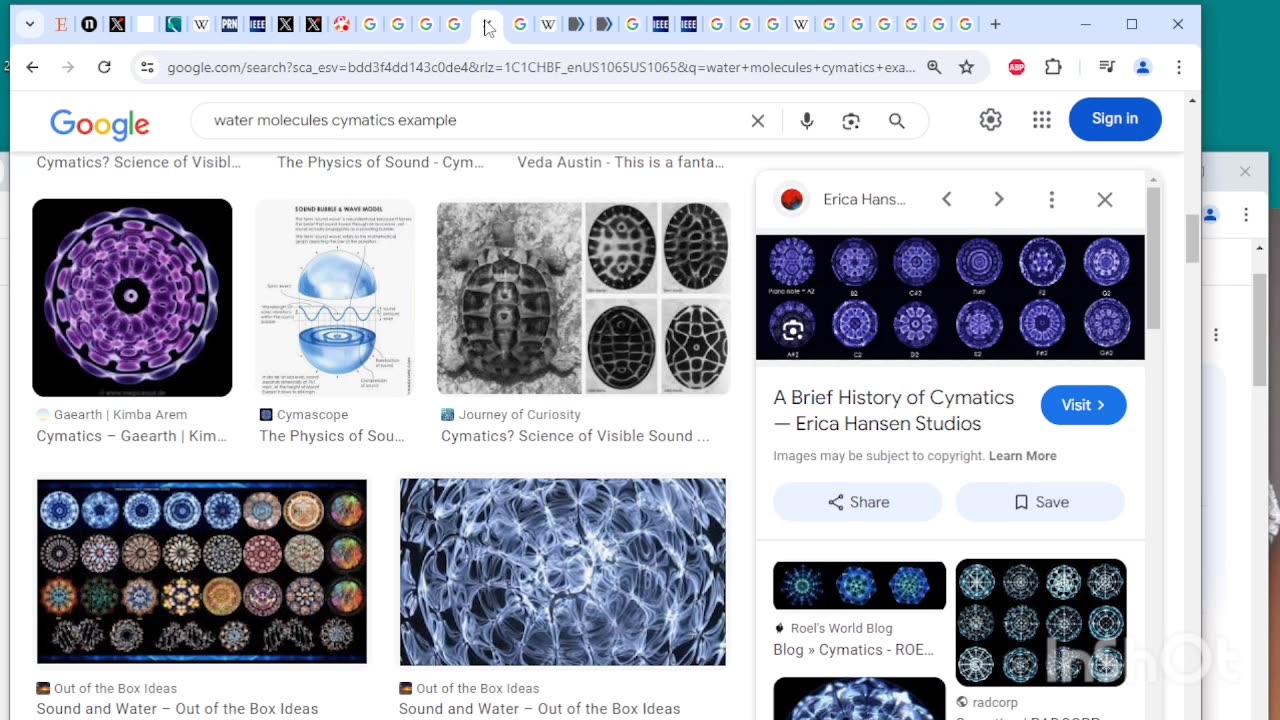The height and width of the screenshot is (720, 1280).
Task: Switch to the red-and-white icon tab
Action: click(341, 24)
